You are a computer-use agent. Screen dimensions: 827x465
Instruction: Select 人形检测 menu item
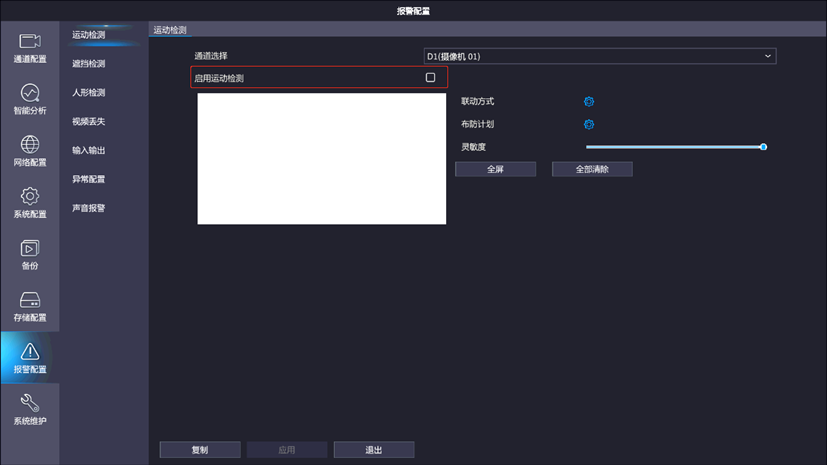tap(89, 93)
